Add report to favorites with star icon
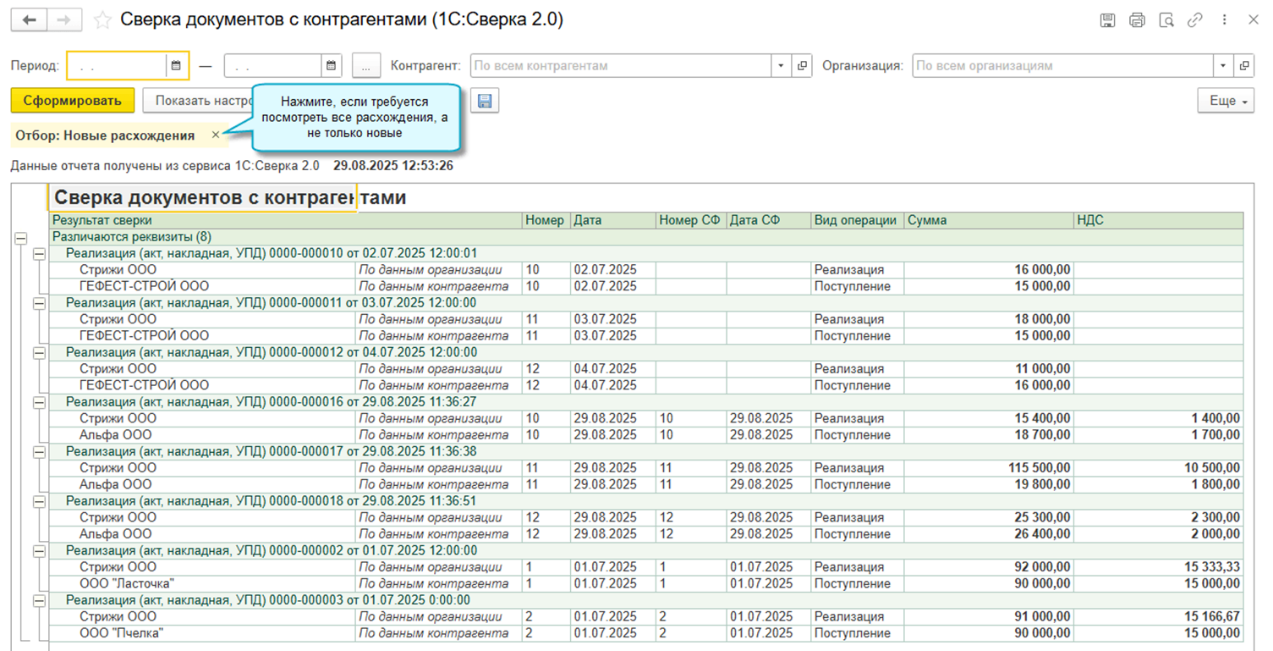This screenshot has height=651, width=1273. point(102,20)
